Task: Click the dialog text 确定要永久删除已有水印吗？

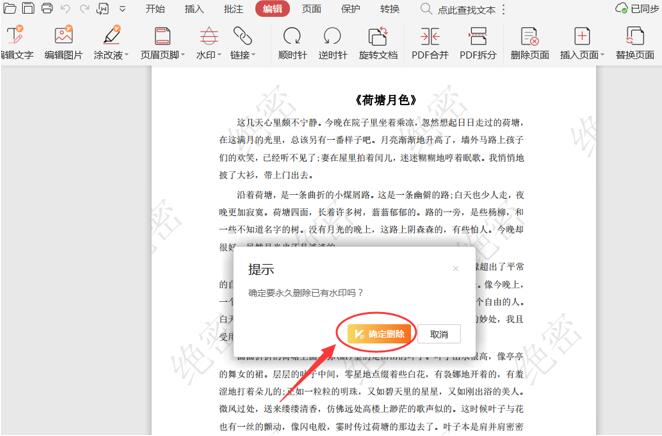Action: click(305, 292)
